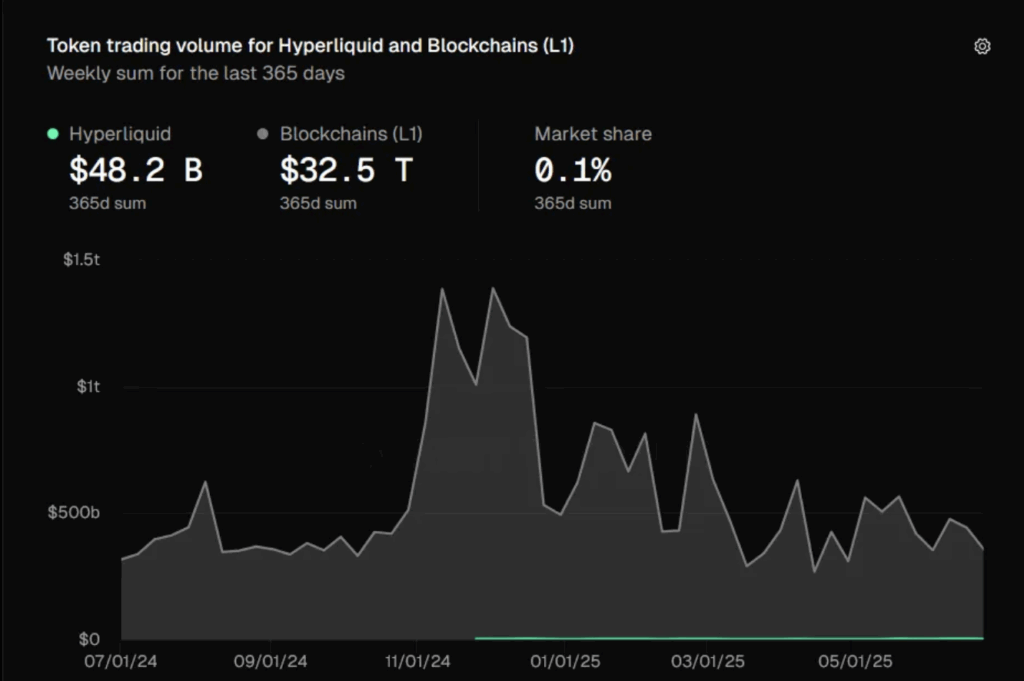Click '365d sum' under Market share value
Screen dimensions: 1024x681
(573, 203)
